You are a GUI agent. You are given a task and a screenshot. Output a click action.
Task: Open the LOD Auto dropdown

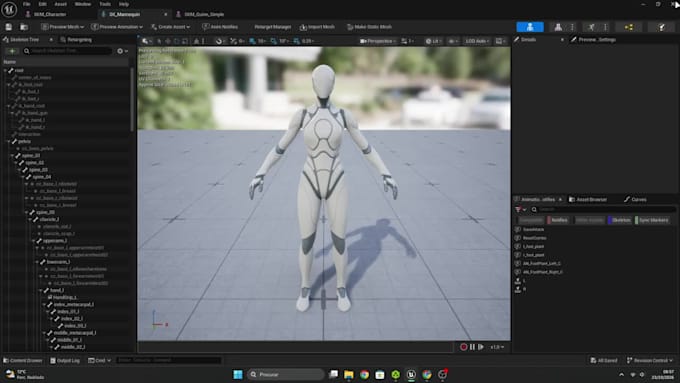click(x=477, y=41)
